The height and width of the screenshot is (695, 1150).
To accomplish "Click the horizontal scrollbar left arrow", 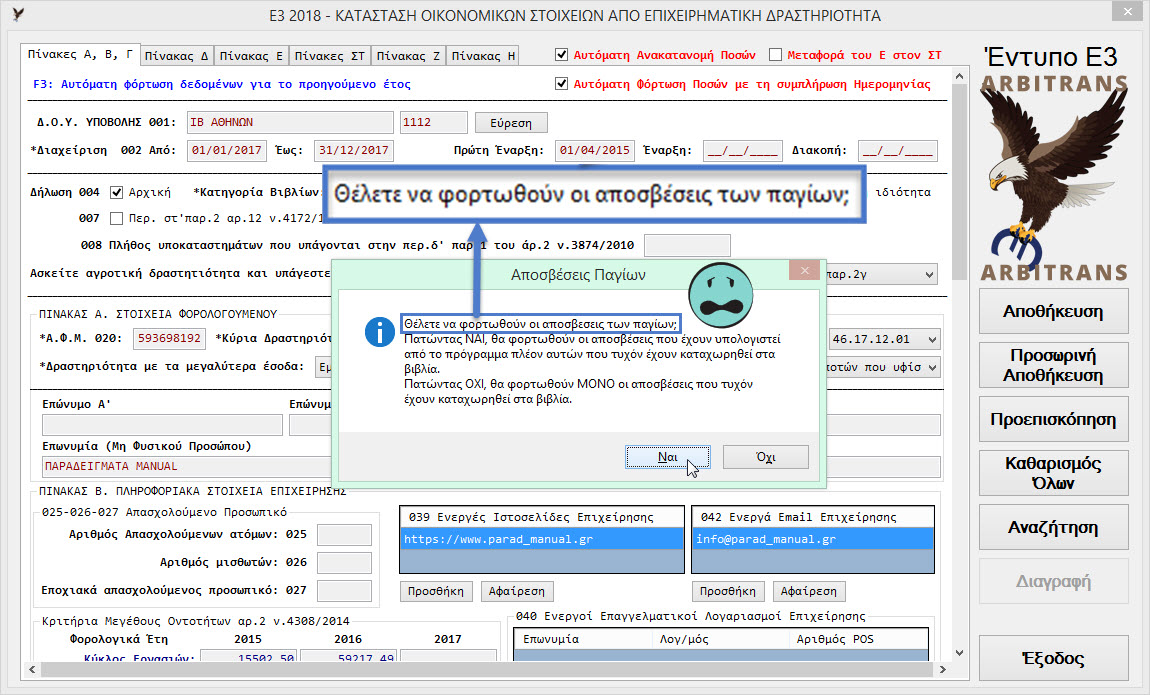I will (32, 669).
